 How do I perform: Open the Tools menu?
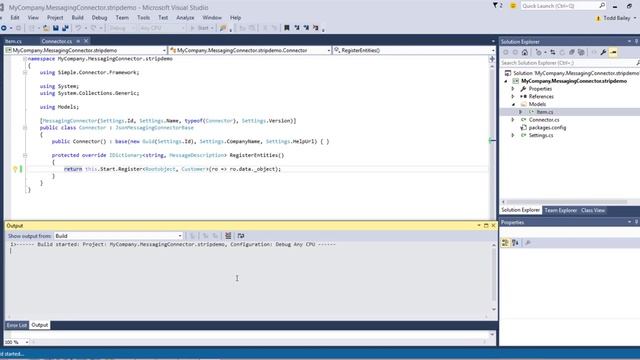tap(143, 18)
